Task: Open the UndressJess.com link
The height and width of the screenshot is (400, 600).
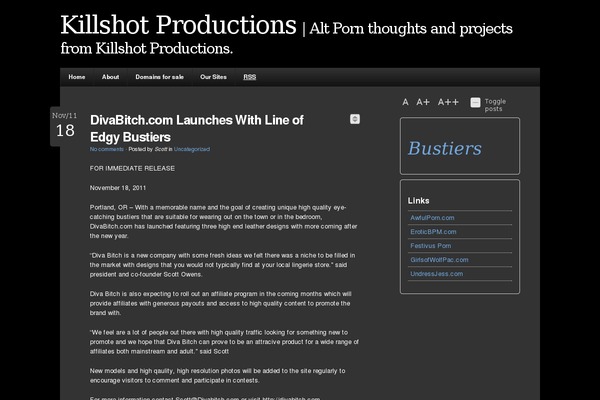Action: 437,274
